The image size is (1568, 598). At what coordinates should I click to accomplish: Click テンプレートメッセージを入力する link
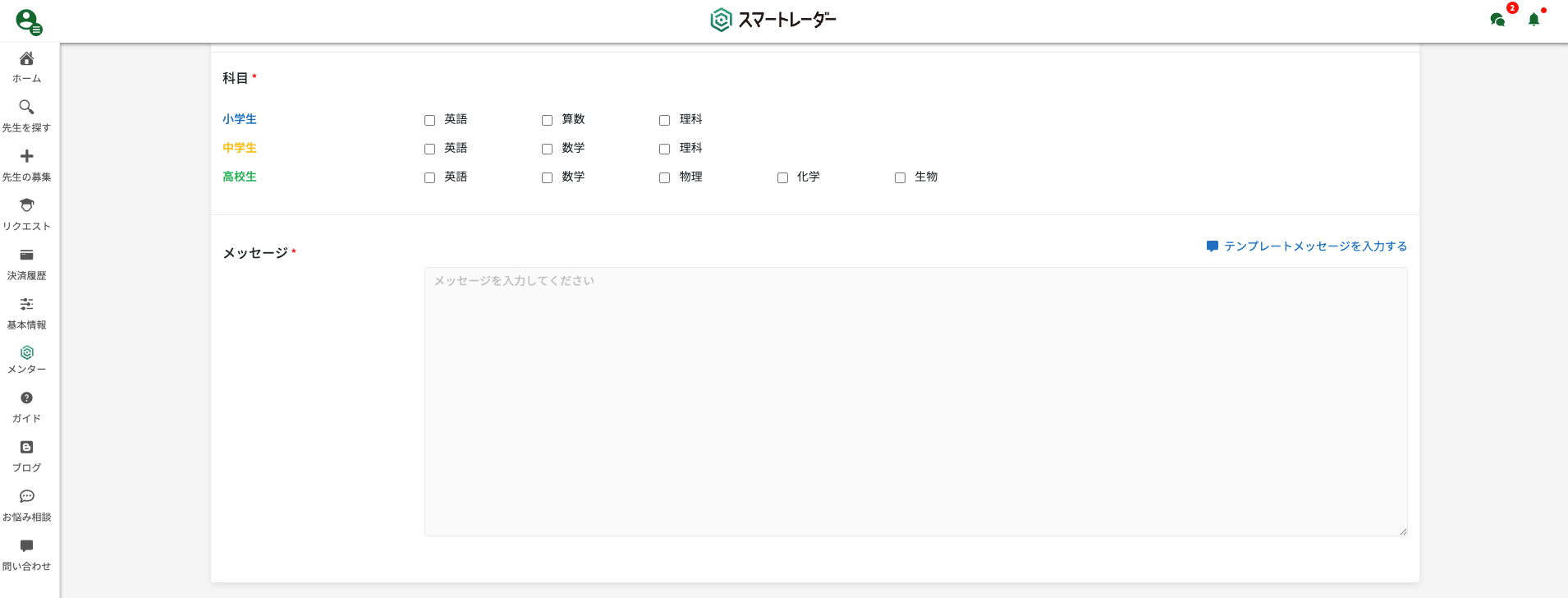coord(1315,246)
